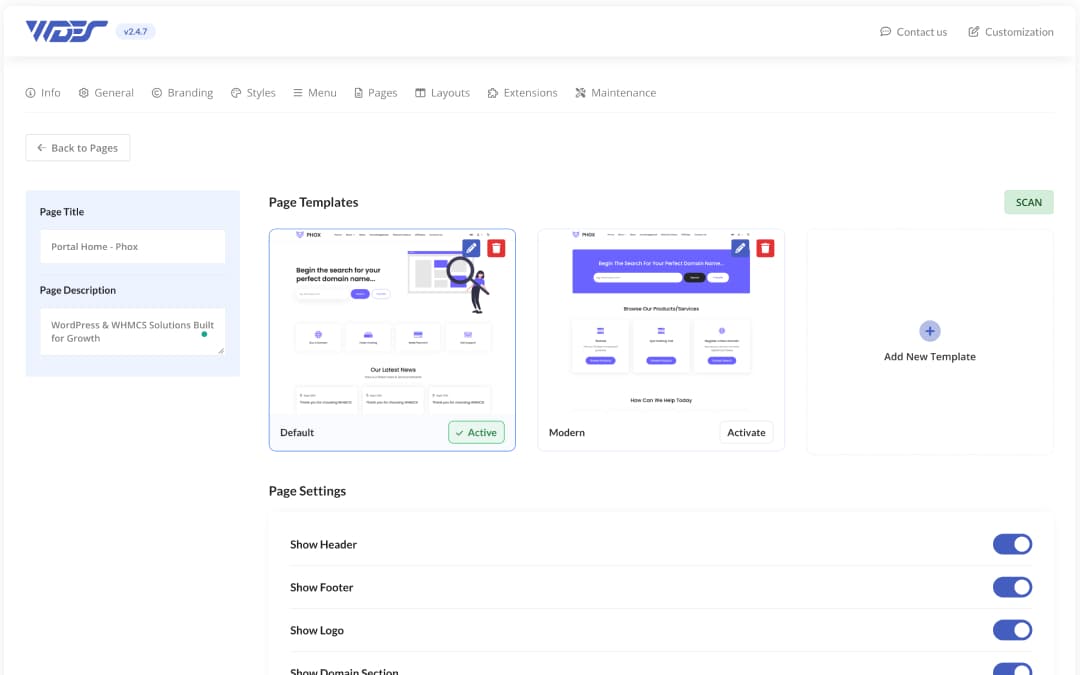Open the Contact us link
Screen dimensions: 1080x675
(x=913, y=32)
